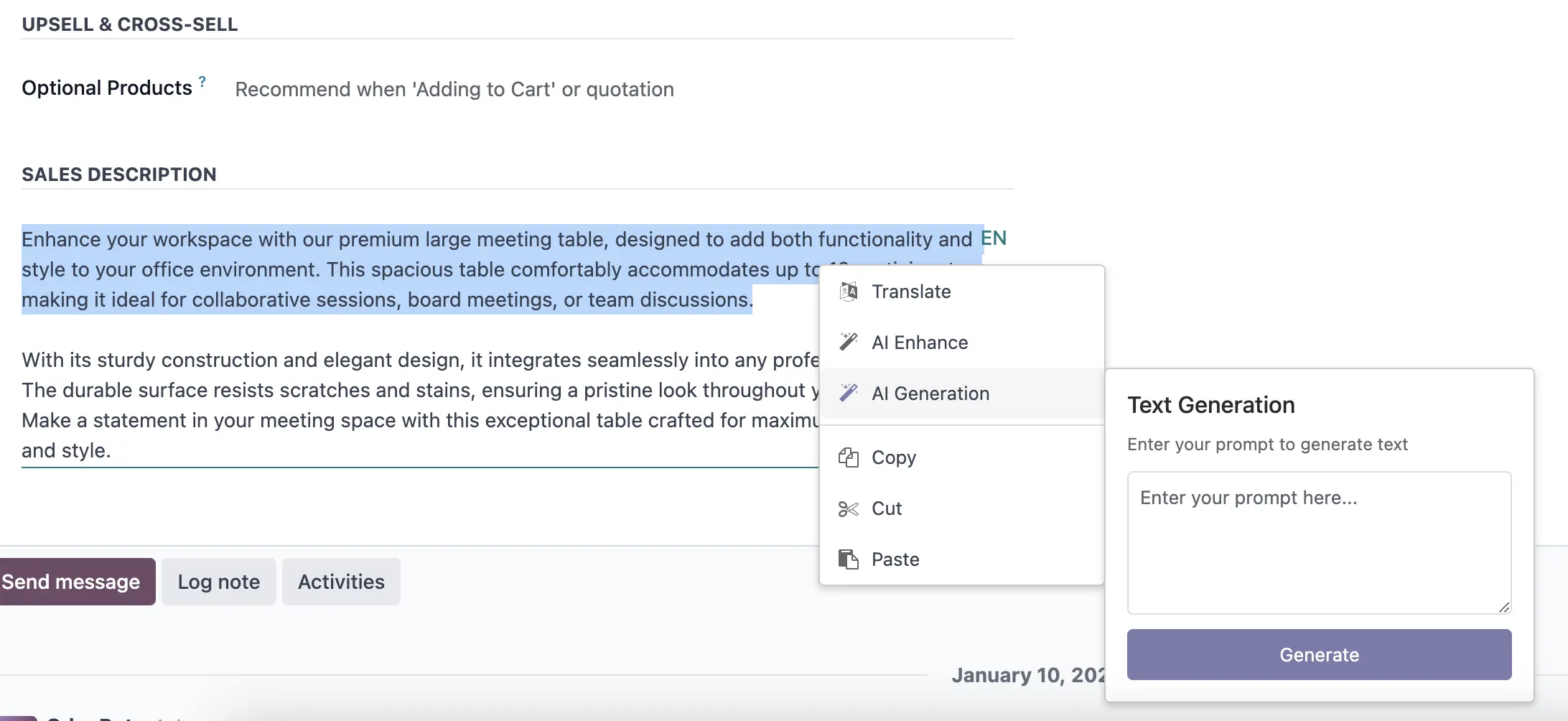The image size is (1568, 721).
Task: Switch to the Log note tab
Action: click(218, 582)
